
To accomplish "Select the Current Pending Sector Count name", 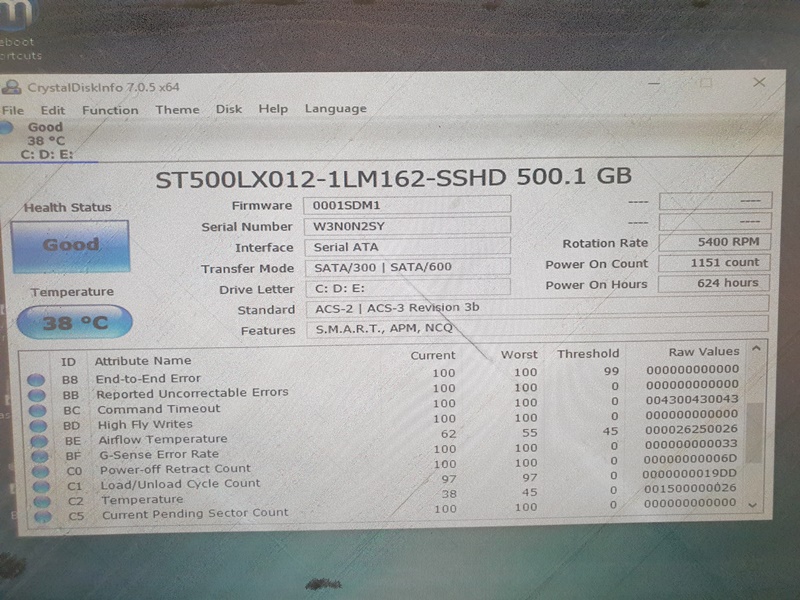I will point(195,514).
